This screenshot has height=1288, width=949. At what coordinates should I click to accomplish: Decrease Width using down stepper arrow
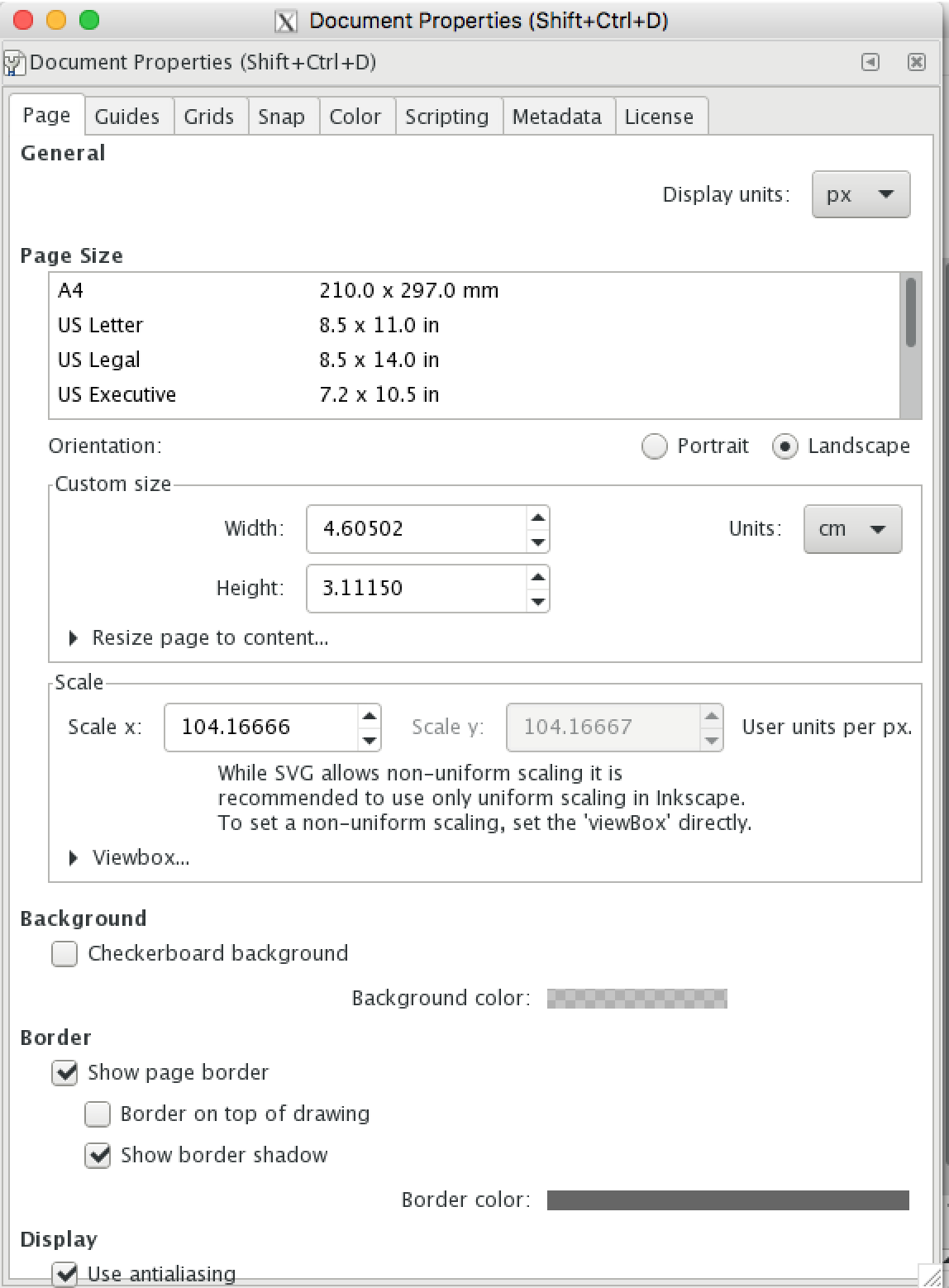(x=538, y=541)
